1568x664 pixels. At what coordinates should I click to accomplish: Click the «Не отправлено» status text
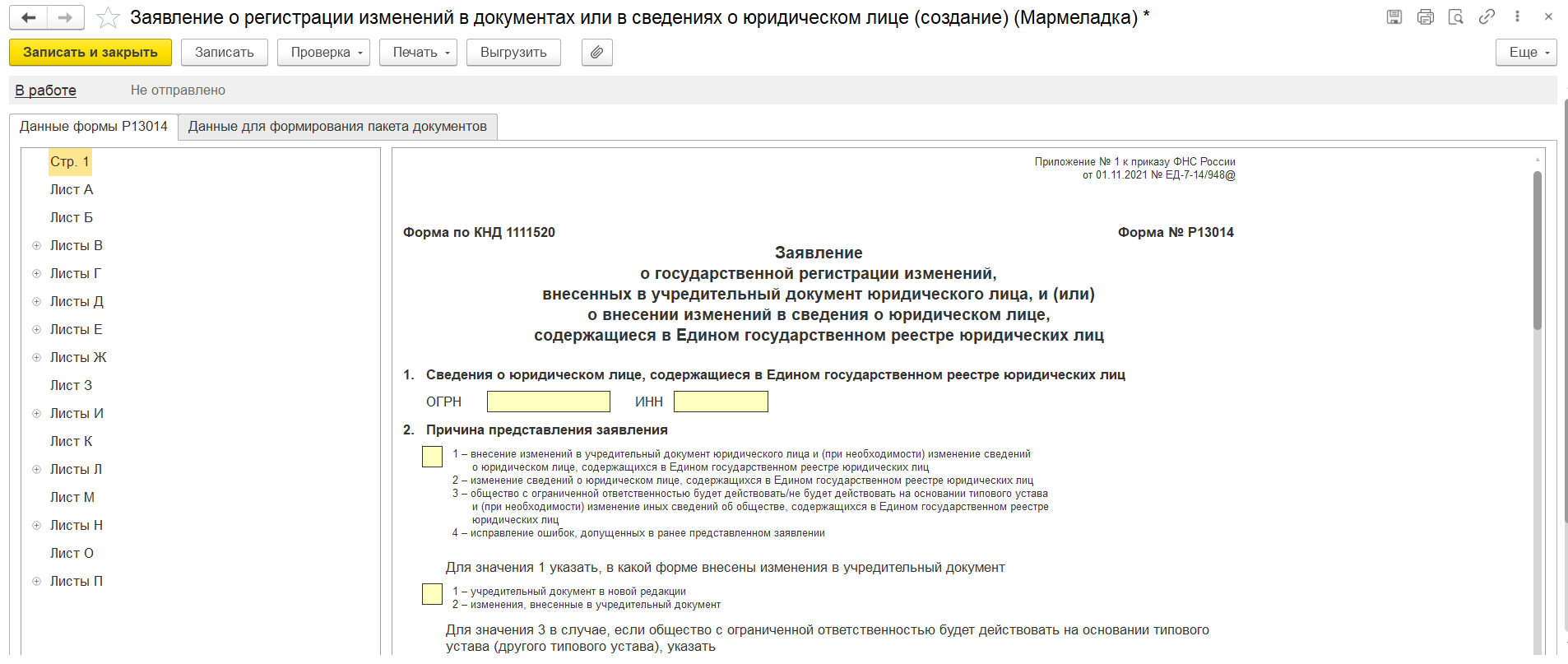pos(178,91)
